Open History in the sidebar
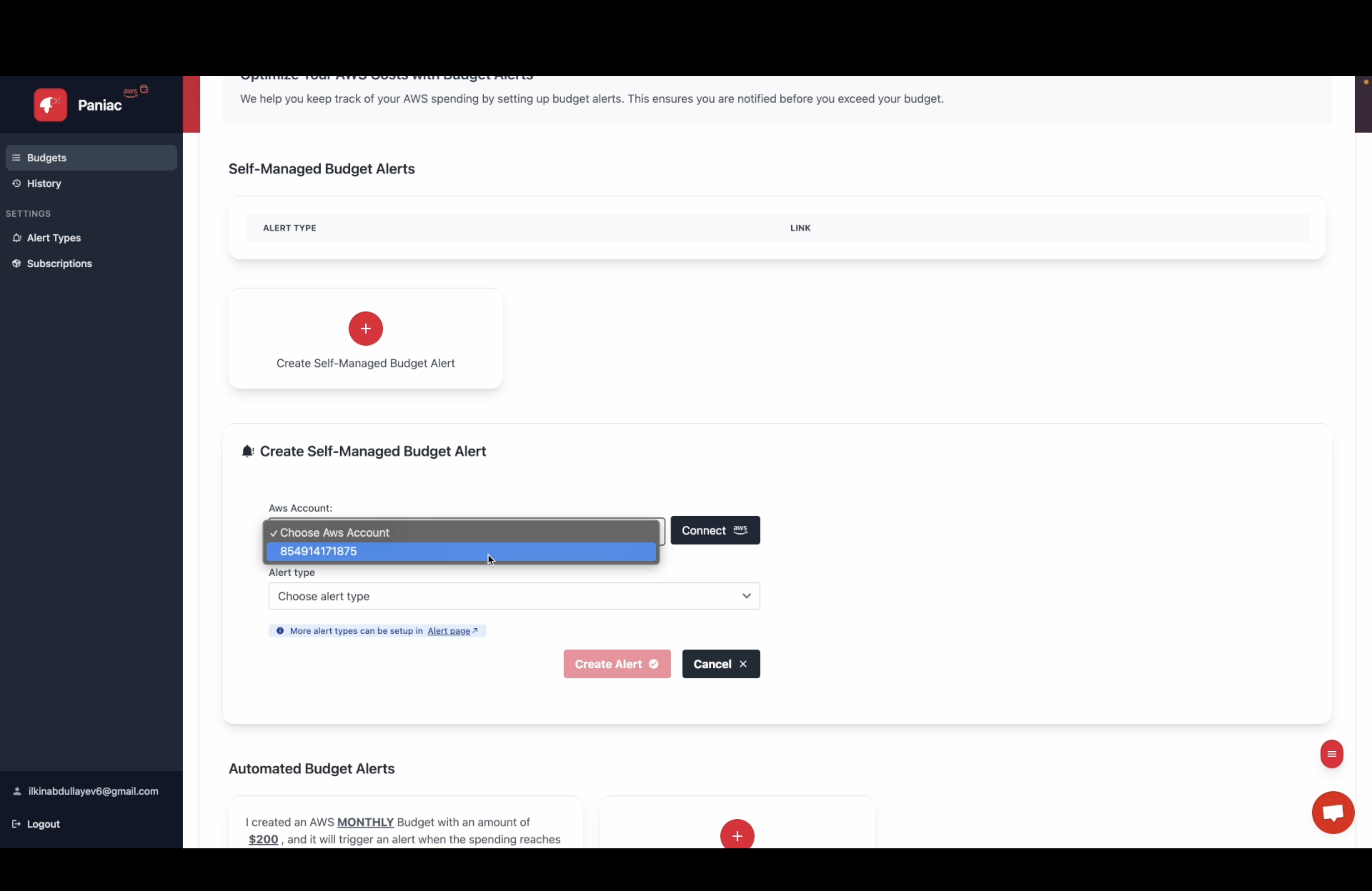This screenshot has height=891, width=1372. point(44,184)
